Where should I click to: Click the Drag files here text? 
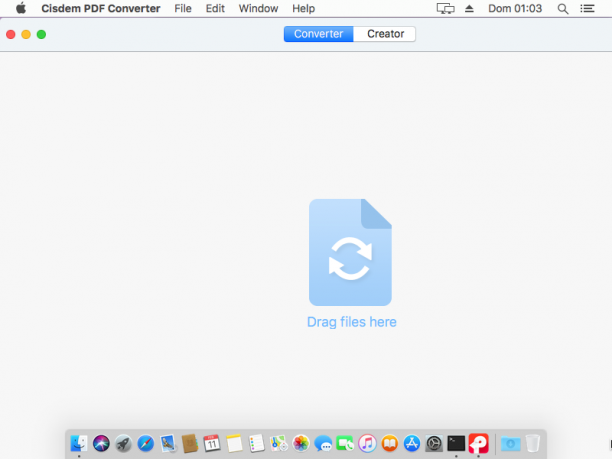[x=352, y=322]
